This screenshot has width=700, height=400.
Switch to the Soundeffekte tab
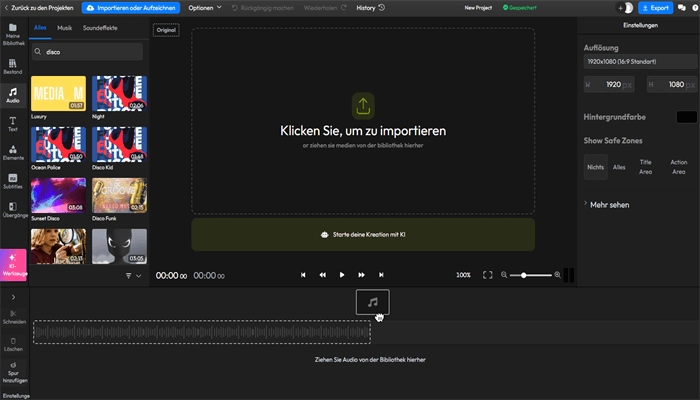pyautogui.click(x=100, y=28)
